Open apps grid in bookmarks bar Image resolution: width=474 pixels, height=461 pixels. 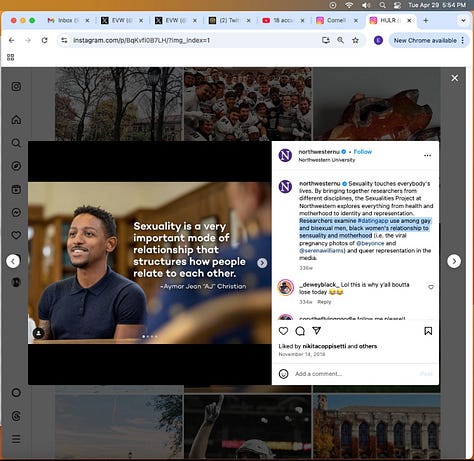[10, 57]
